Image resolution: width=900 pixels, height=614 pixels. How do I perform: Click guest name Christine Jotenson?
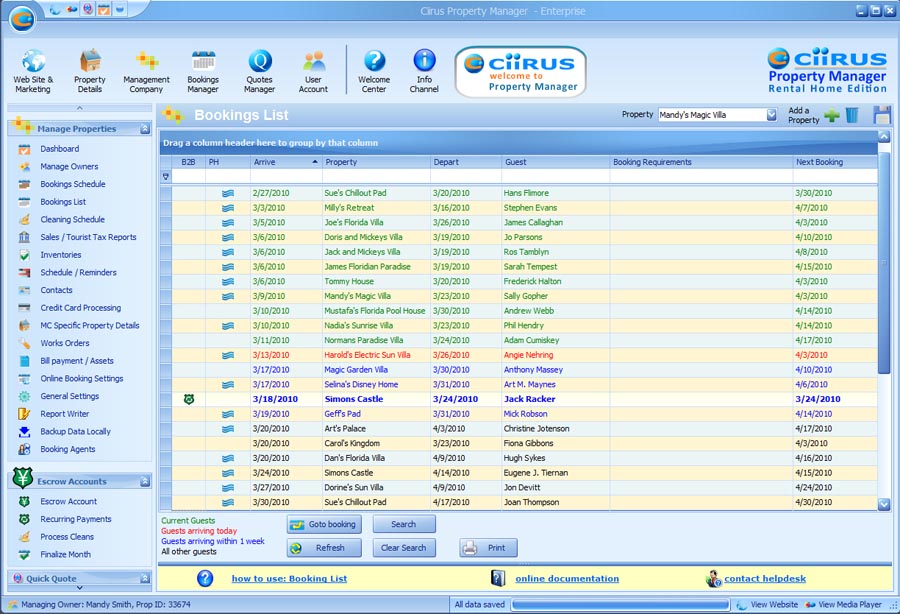click(x=537, y=429)
